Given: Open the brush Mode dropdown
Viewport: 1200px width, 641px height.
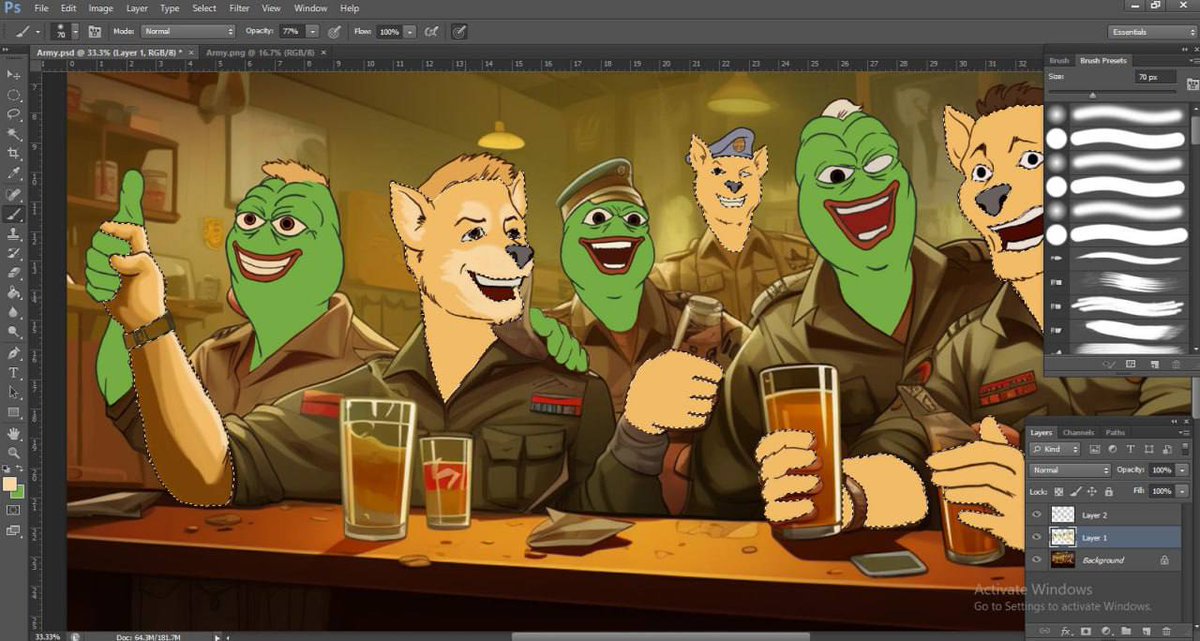Looking at the screenshot, I should tap(189, 32).
